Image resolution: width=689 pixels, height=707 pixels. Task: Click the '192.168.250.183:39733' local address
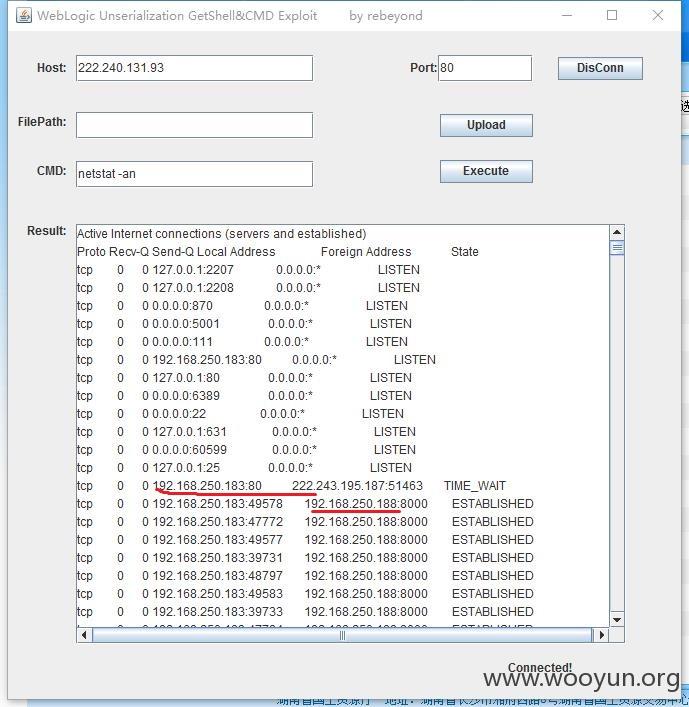click(x=217, y=612)
